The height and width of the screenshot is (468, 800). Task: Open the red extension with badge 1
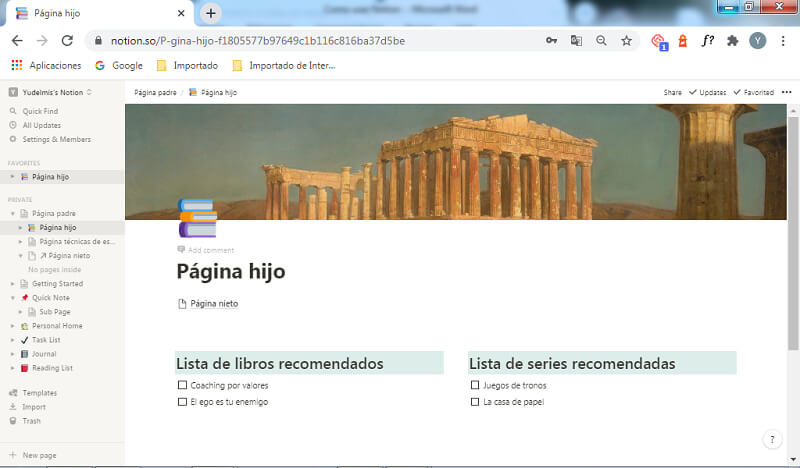(659, 41)
